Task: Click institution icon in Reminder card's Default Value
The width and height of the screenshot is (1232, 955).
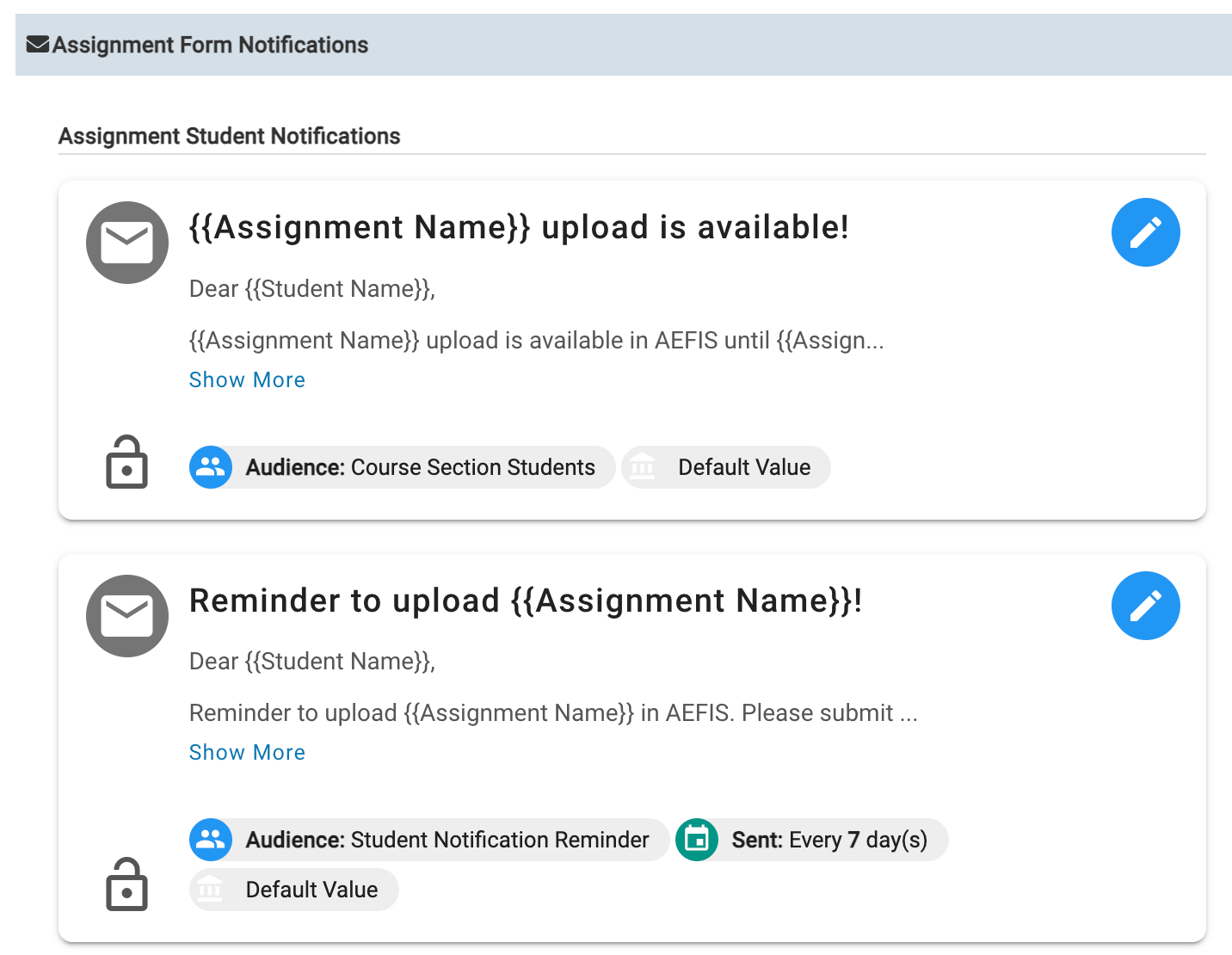Action: [x=211, y=890]
